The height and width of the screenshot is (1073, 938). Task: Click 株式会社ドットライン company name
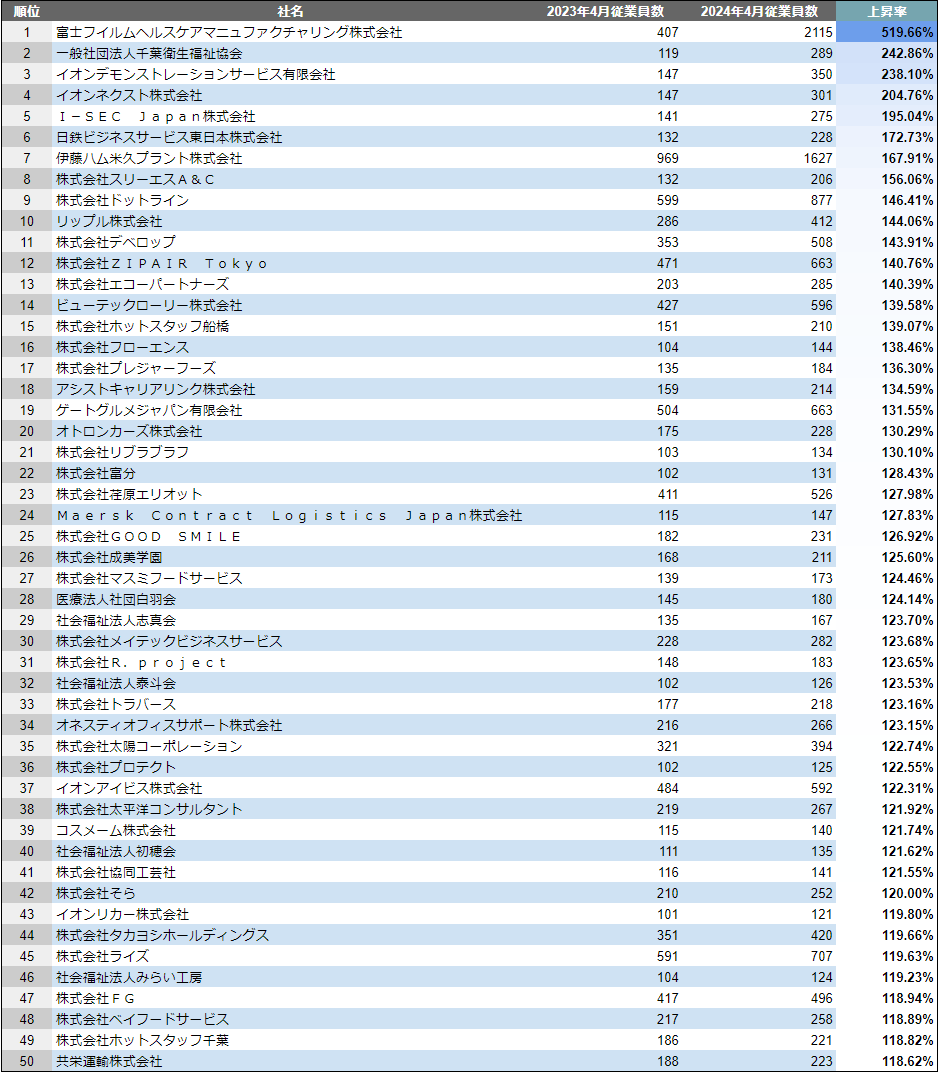coord(122,200)
